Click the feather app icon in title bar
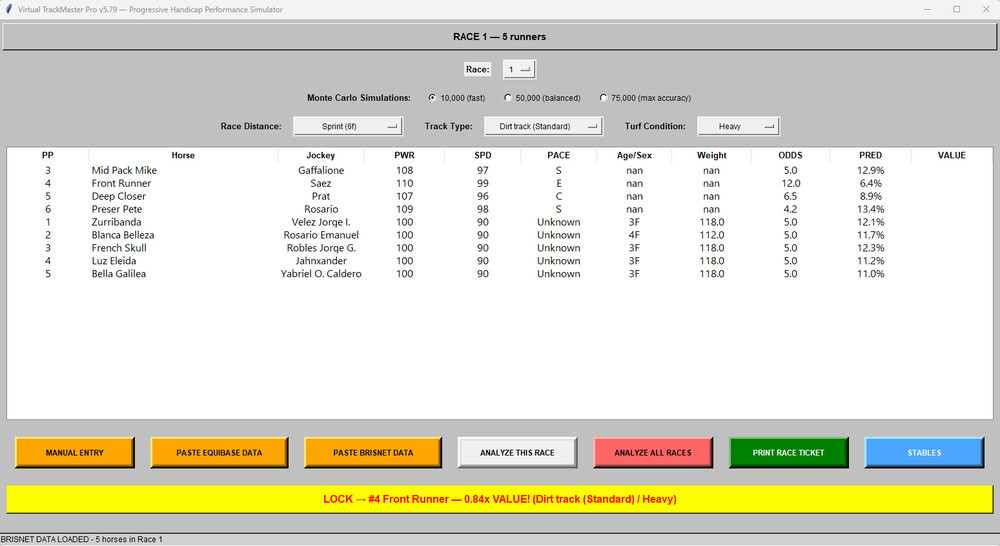 (9, 9)
